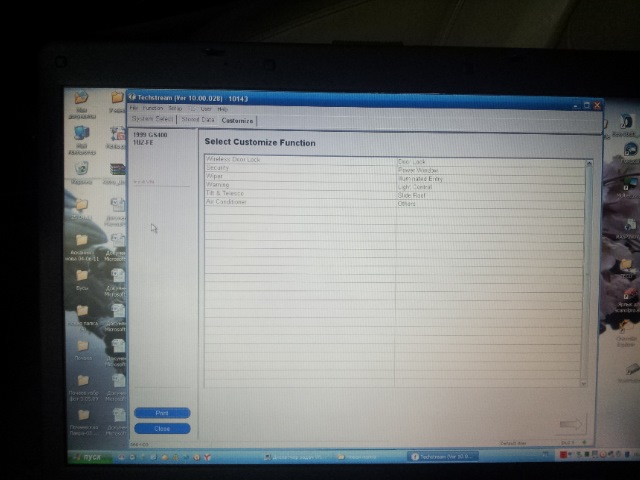Select the WinRAR archive desktop icon

point(117,173)
